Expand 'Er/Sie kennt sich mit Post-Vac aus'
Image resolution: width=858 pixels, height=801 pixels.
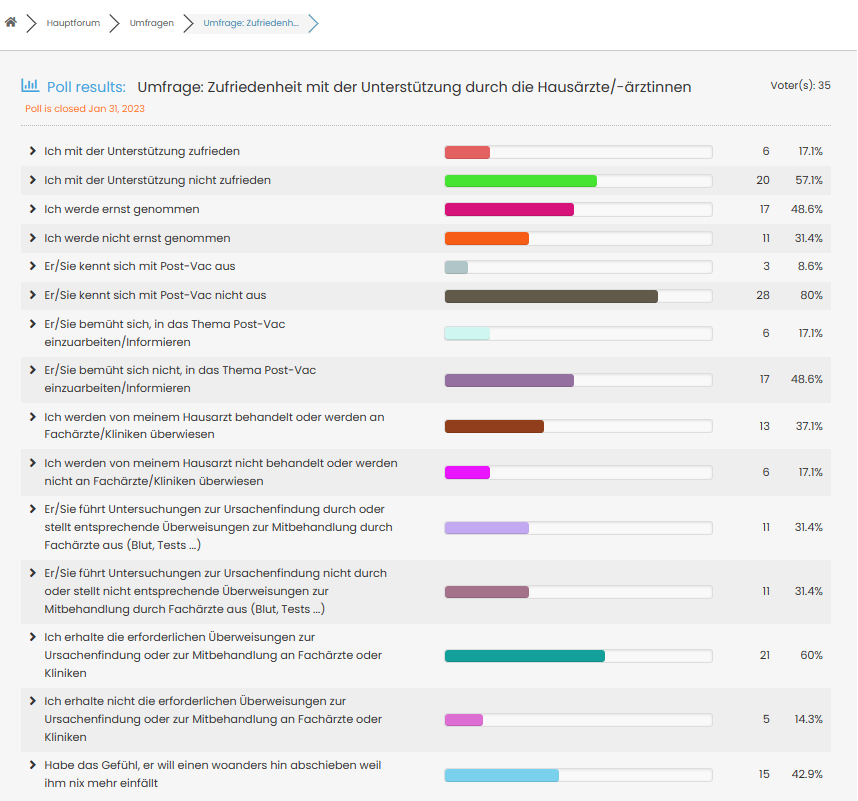33,266
